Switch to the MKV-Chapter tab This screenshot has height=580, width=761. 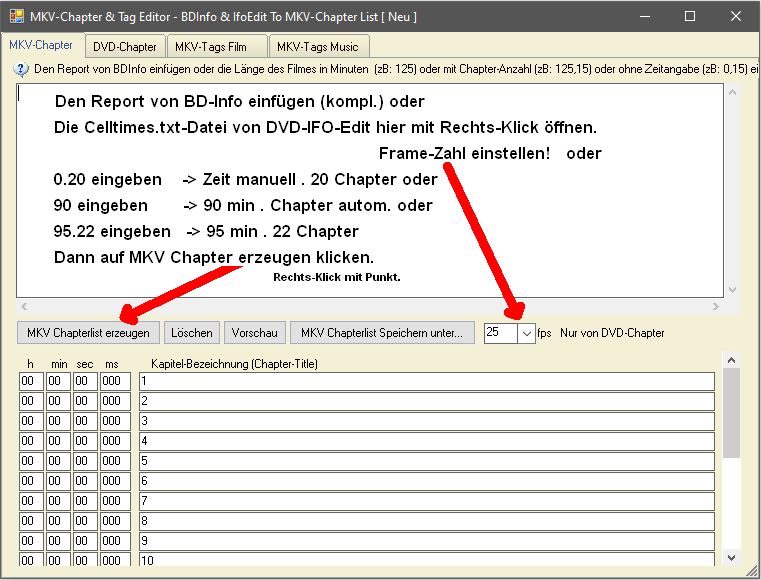tap(41, 45)
